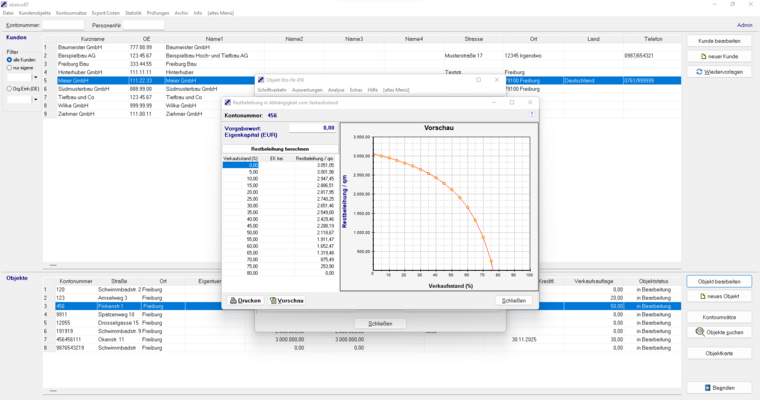Open Wiedervorlagen with the refresh icon
760x400 pixels.
720,73
